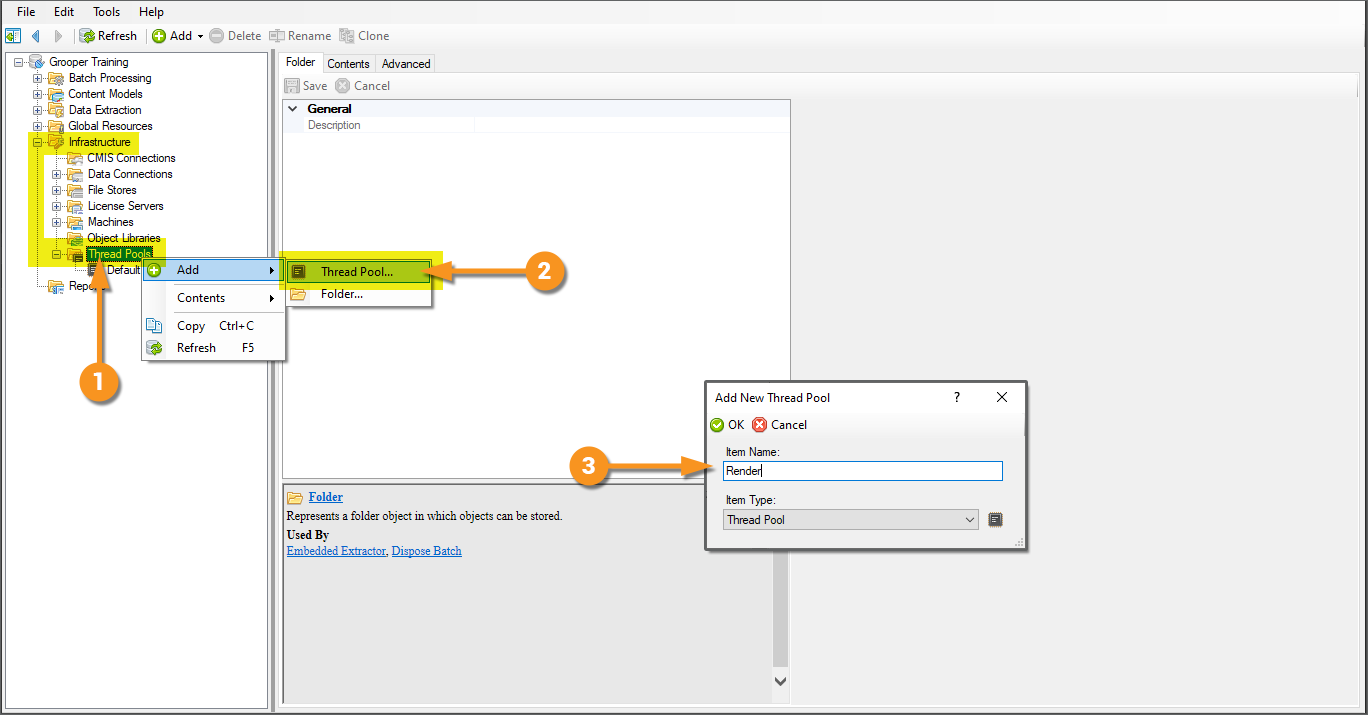Click the Item Name input field
1368x715 pixels.
pos(862,471)
